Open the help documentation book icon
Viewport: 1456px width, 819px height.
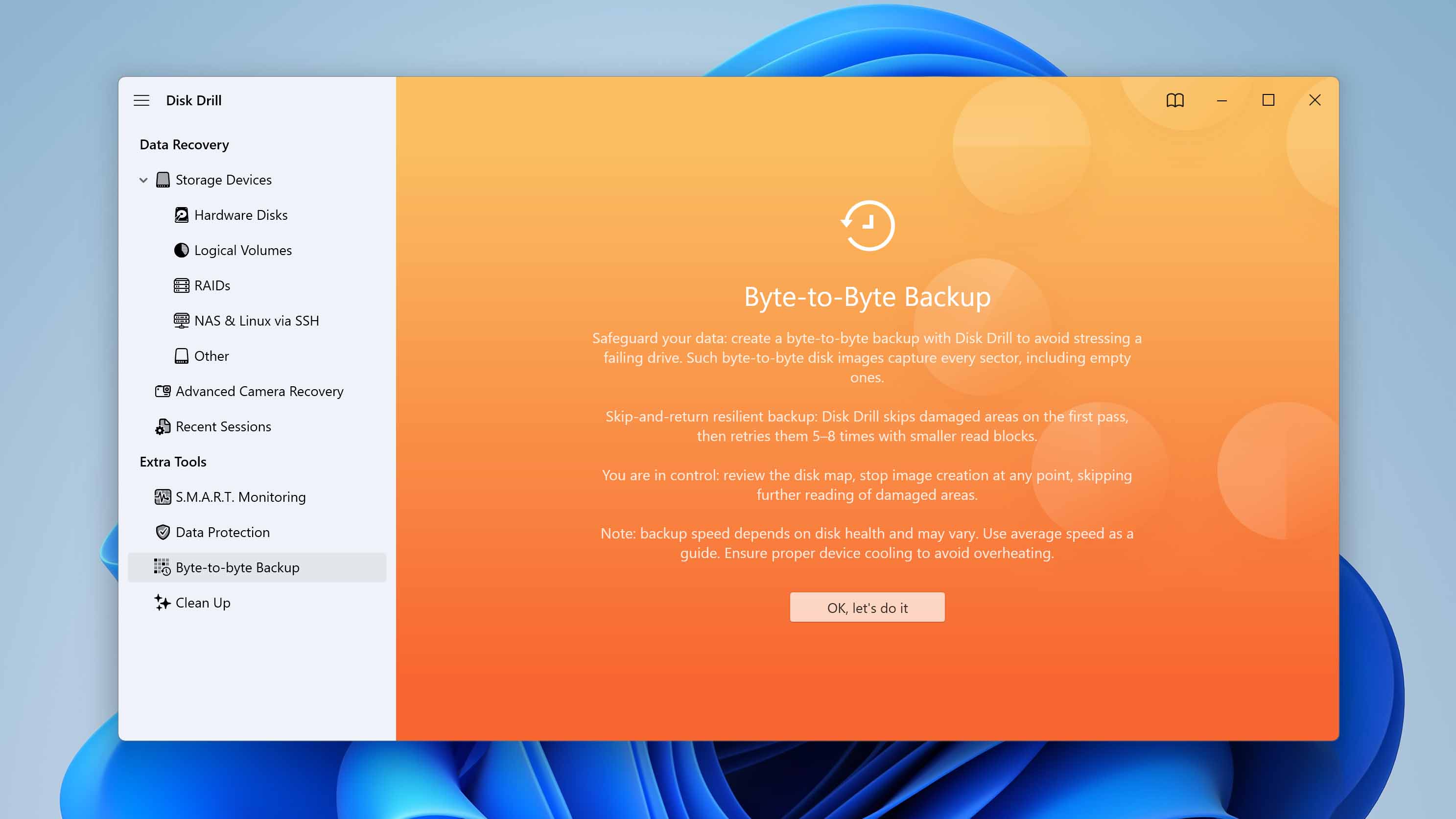click(x=1174, y=100)
